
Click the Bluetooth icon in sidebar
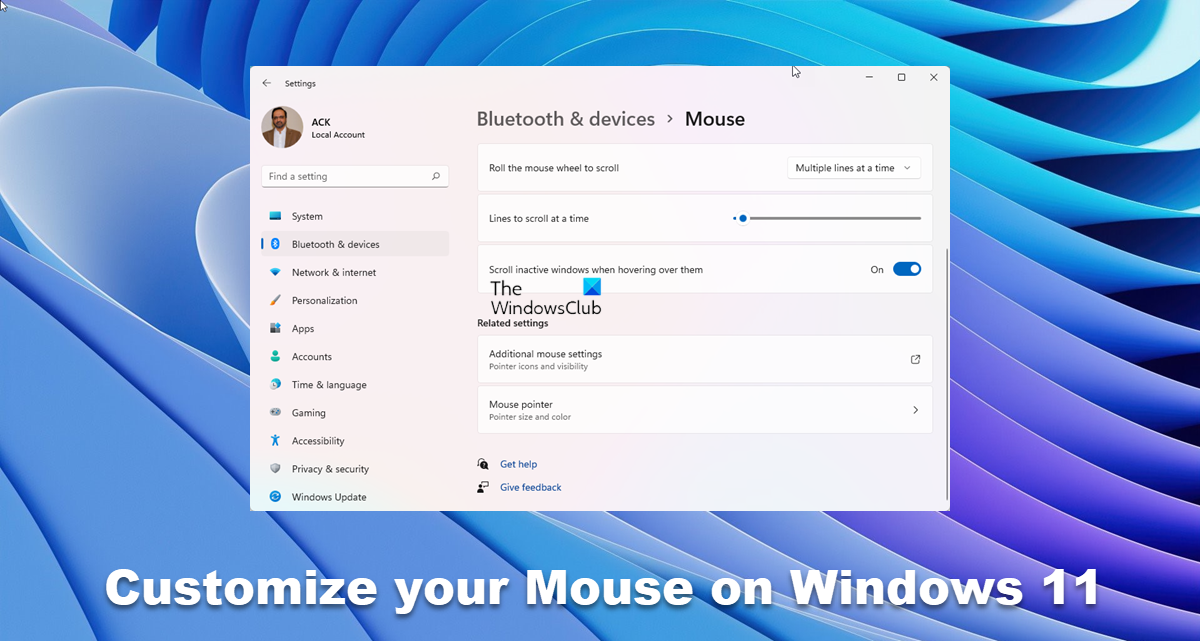click(275, 244)
